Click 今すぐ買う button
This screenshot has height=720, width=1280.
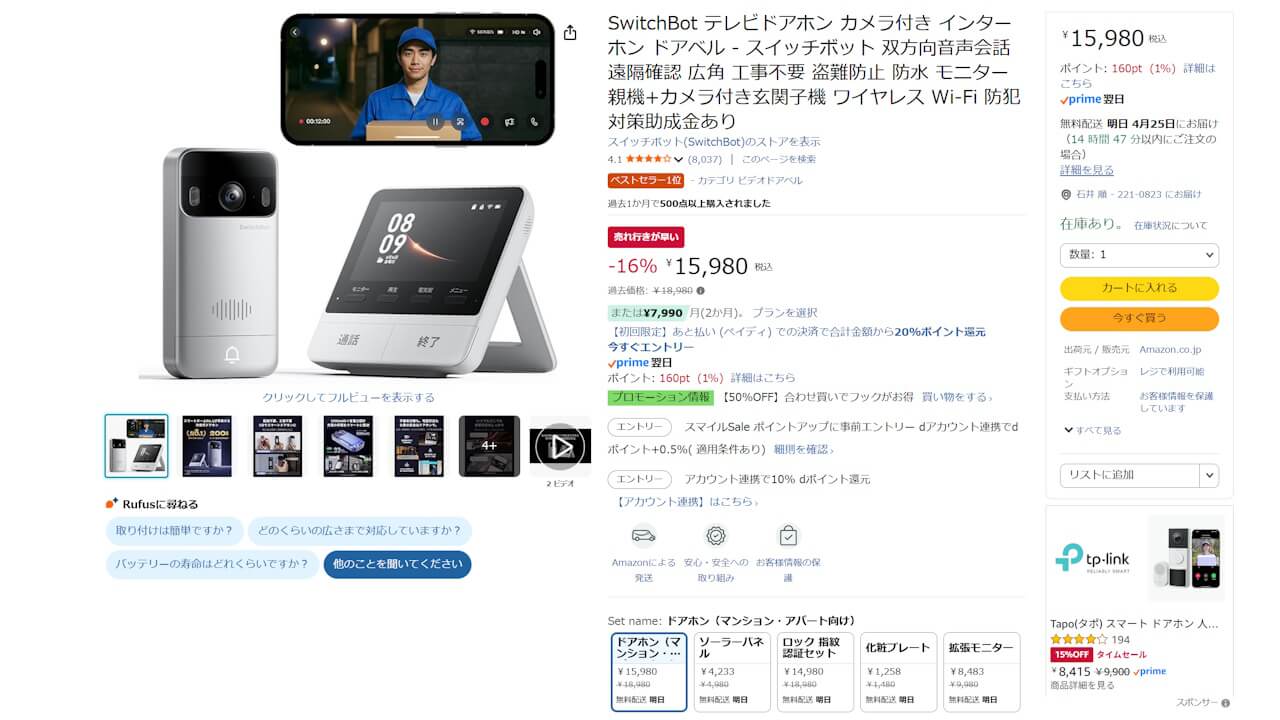coord(1139,319)
